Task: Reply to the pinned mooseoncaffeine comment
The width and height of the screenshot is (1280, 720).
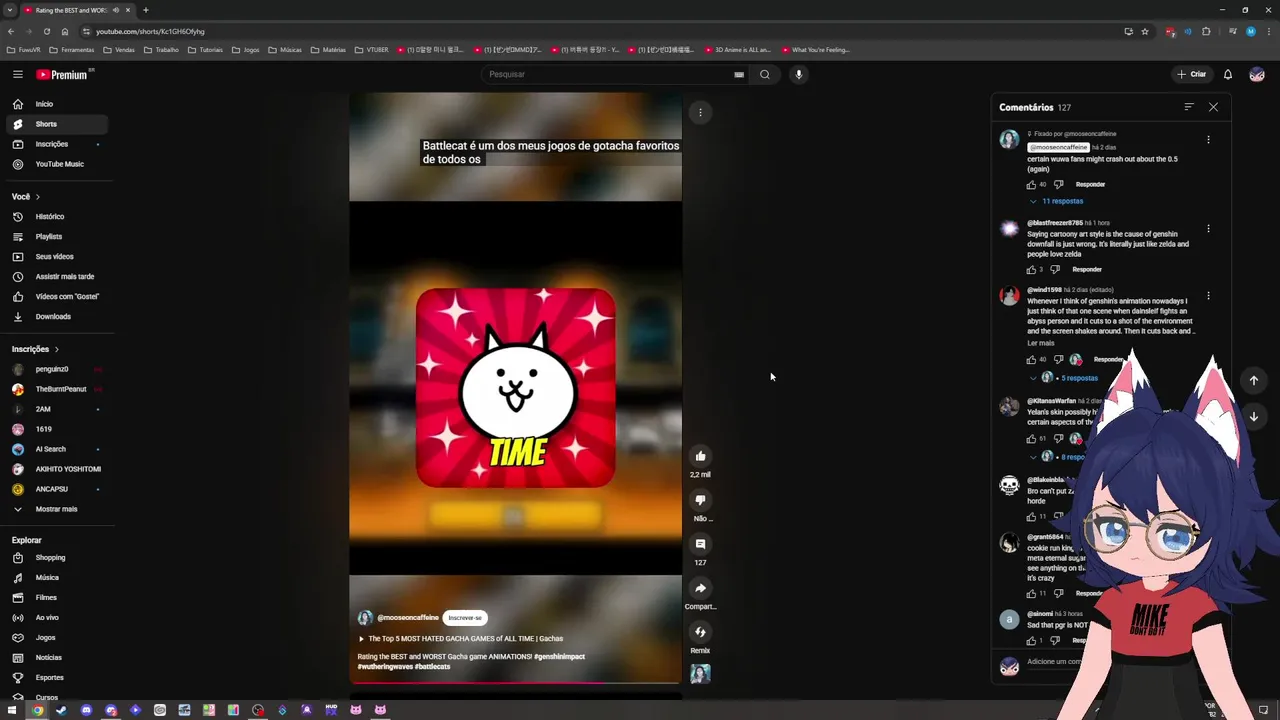Action: coord(1090,184)
